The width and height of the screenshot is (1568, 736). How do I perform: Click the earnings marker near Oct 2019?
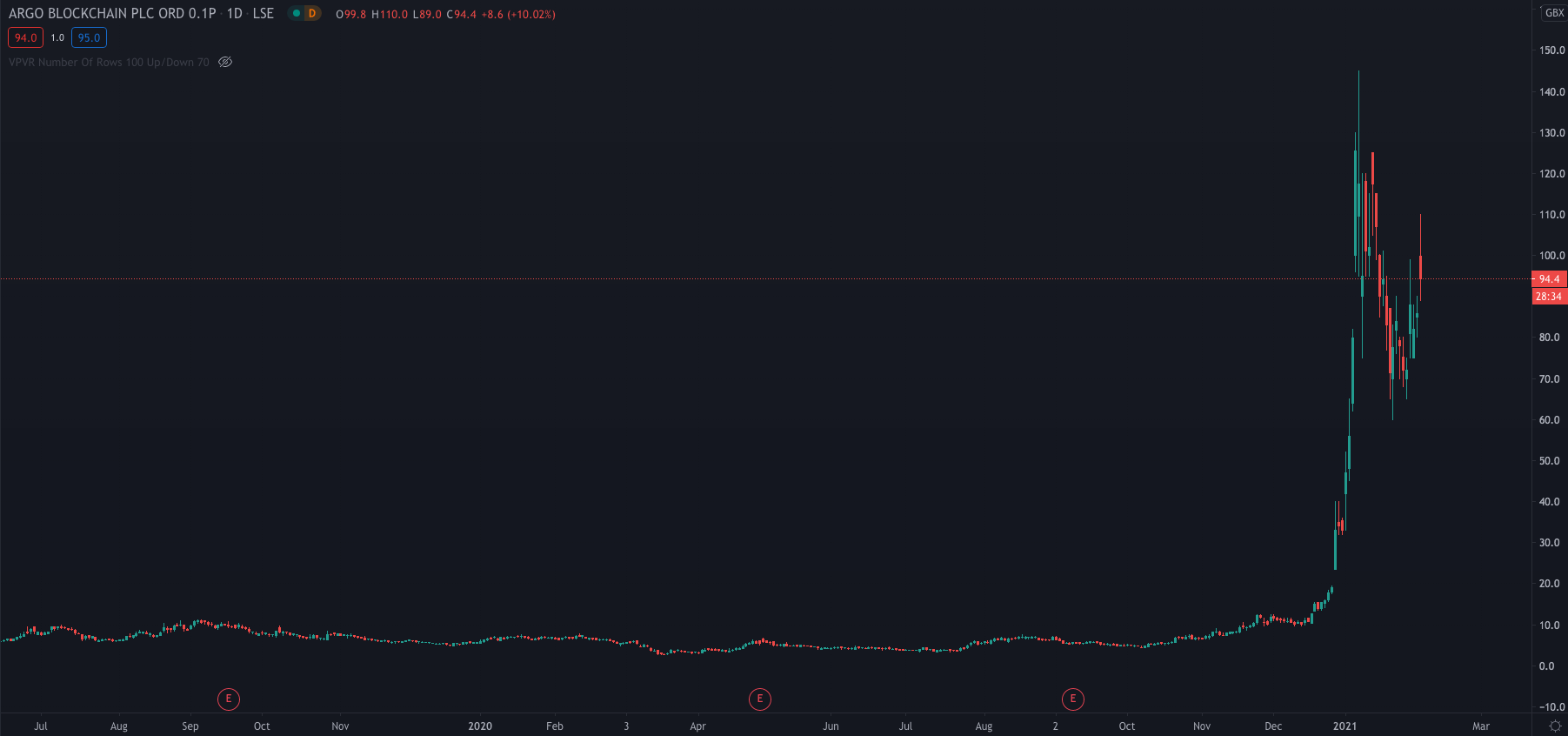pyautogui.click(x=229, y=699)
